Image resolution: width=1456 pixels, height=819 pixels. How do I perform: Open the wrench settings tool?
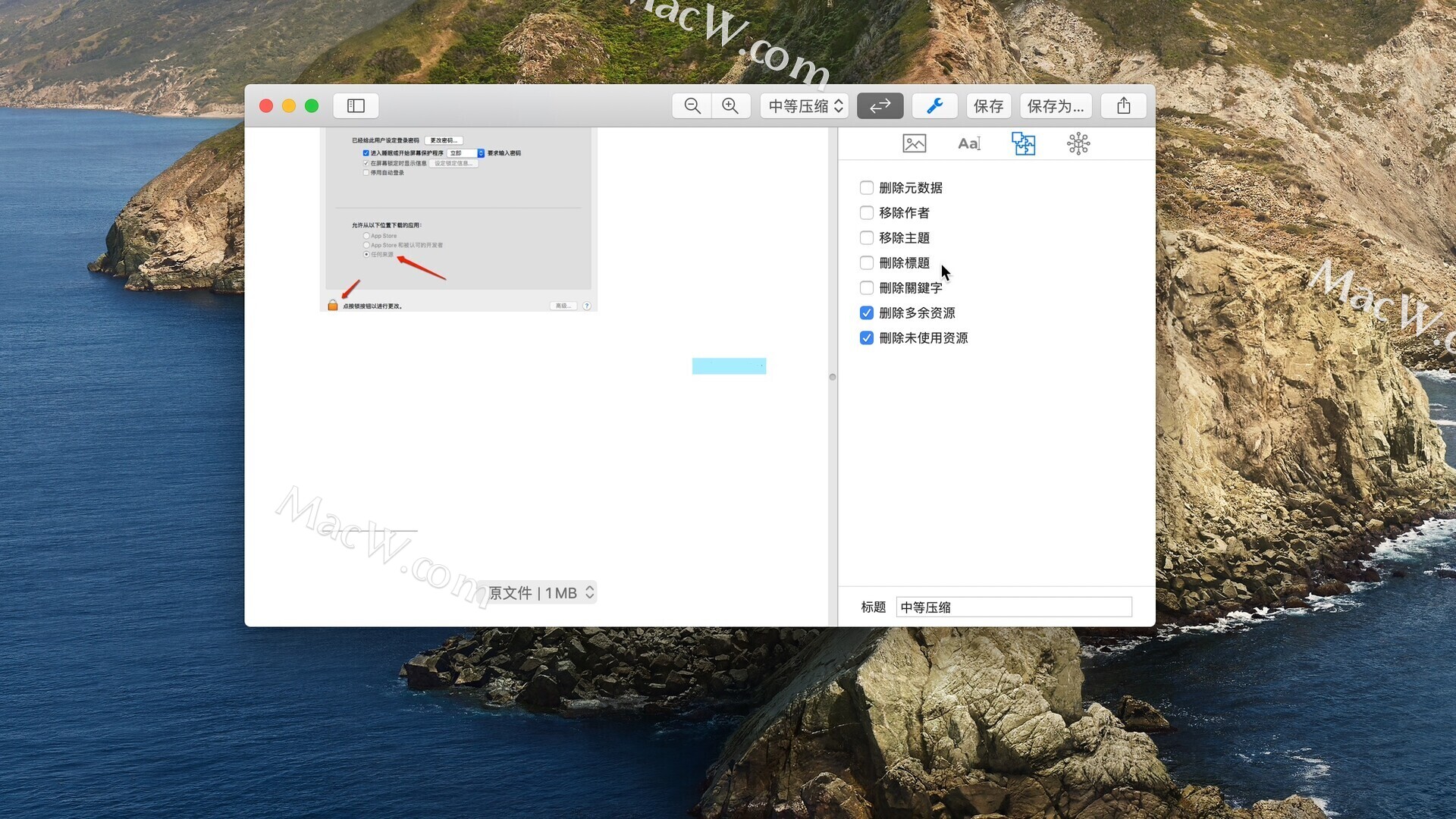coord(934,106)
